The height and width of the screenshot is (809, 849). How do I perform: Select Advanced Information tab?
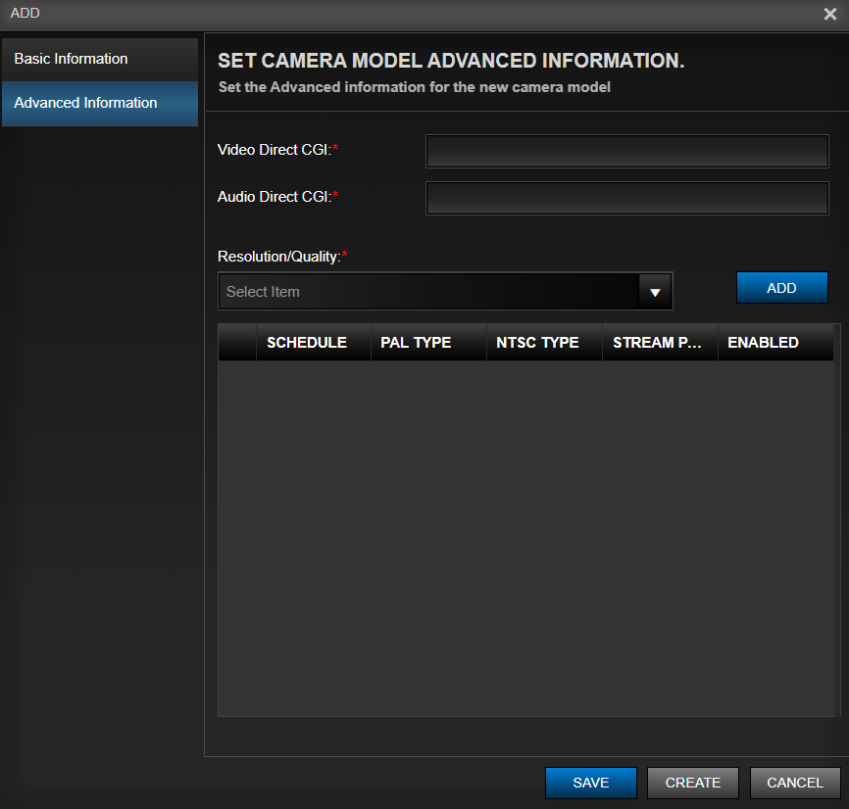coord(100,103)
